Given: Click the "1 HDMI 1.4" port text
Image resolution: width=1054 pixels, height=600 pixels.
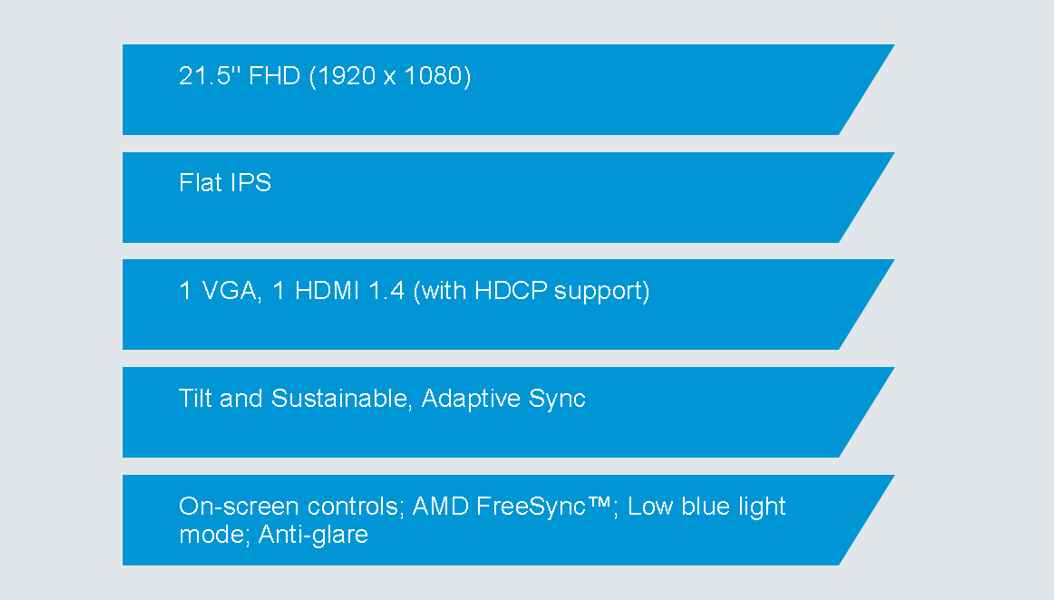Looking at the screenshot, I should point(338,291).
